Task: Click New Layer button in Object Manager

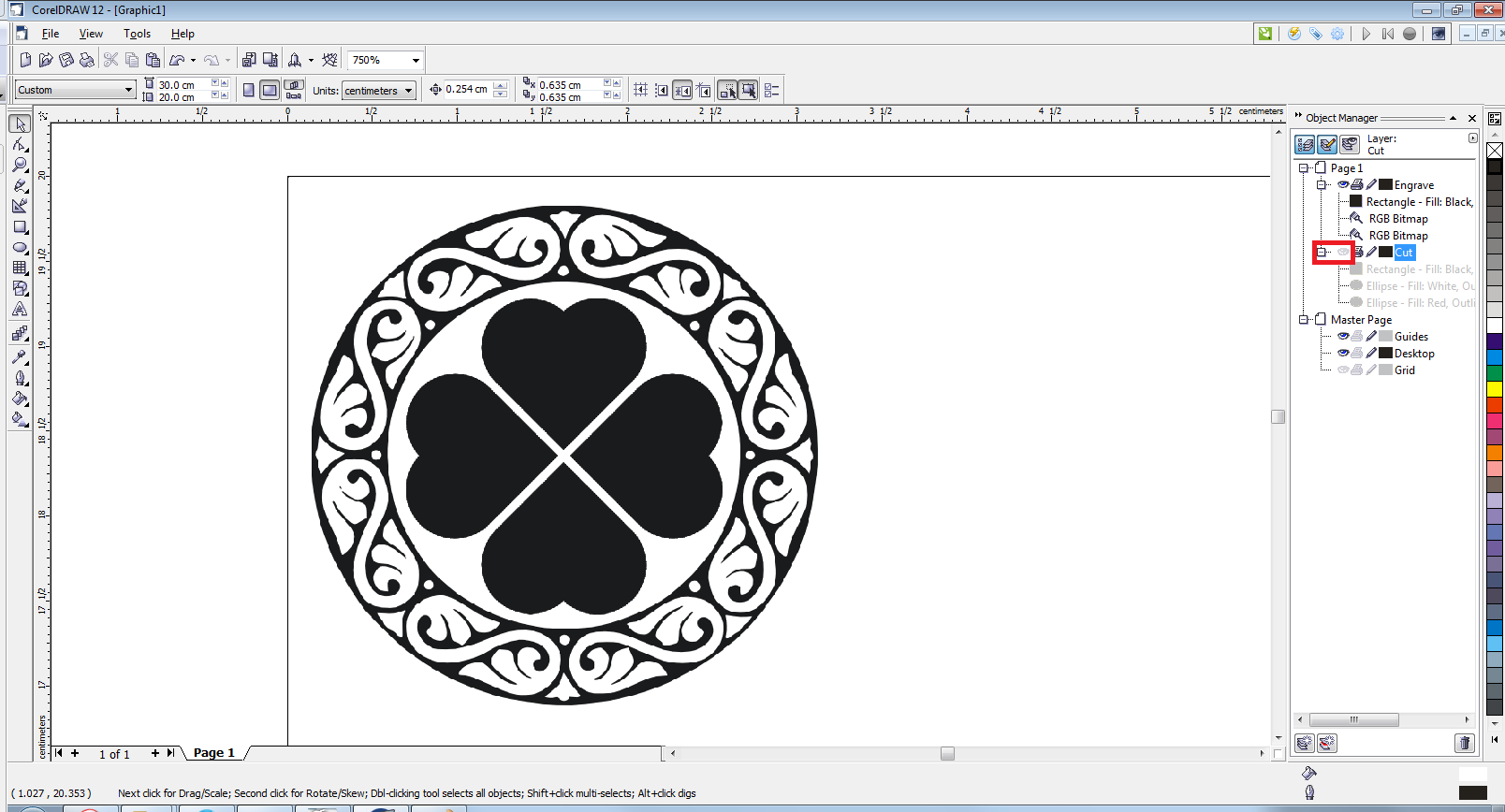Action: [x=1305, y=743]
